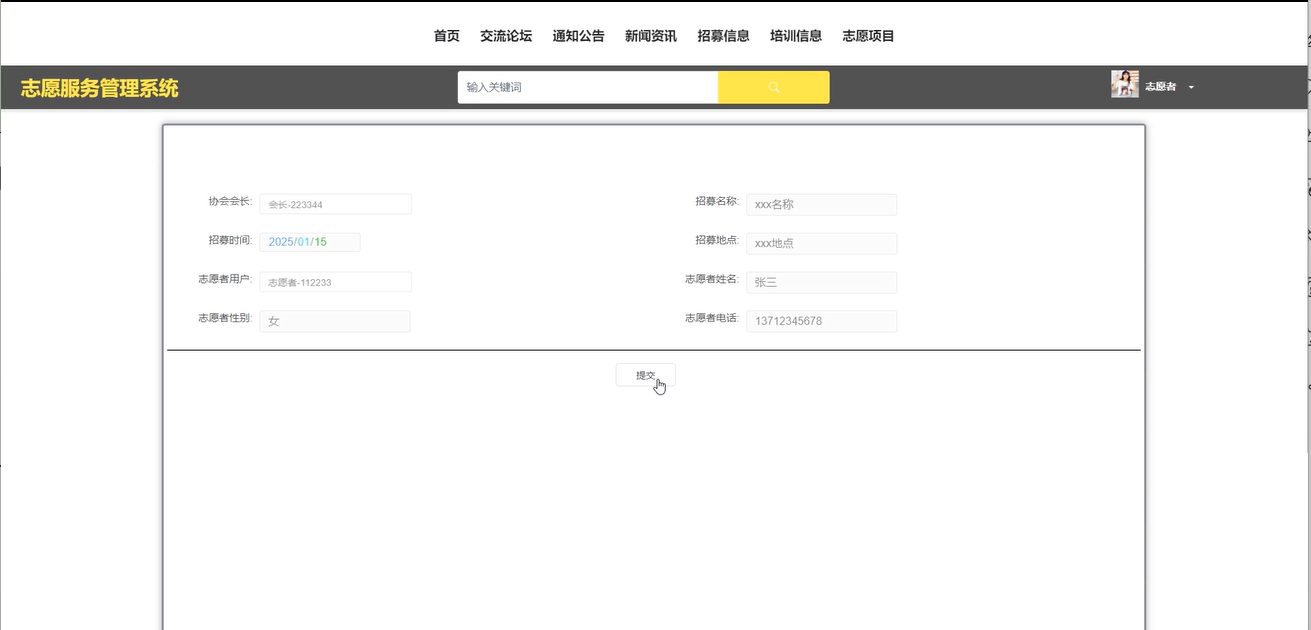Open the 志愿者 user avatar

[1125, 84]
